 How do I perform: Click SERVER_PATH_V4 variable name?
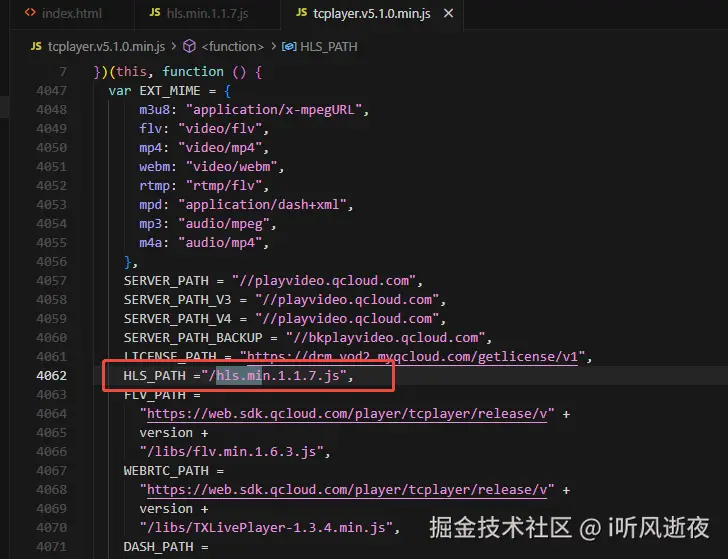(x=177, y=319)
